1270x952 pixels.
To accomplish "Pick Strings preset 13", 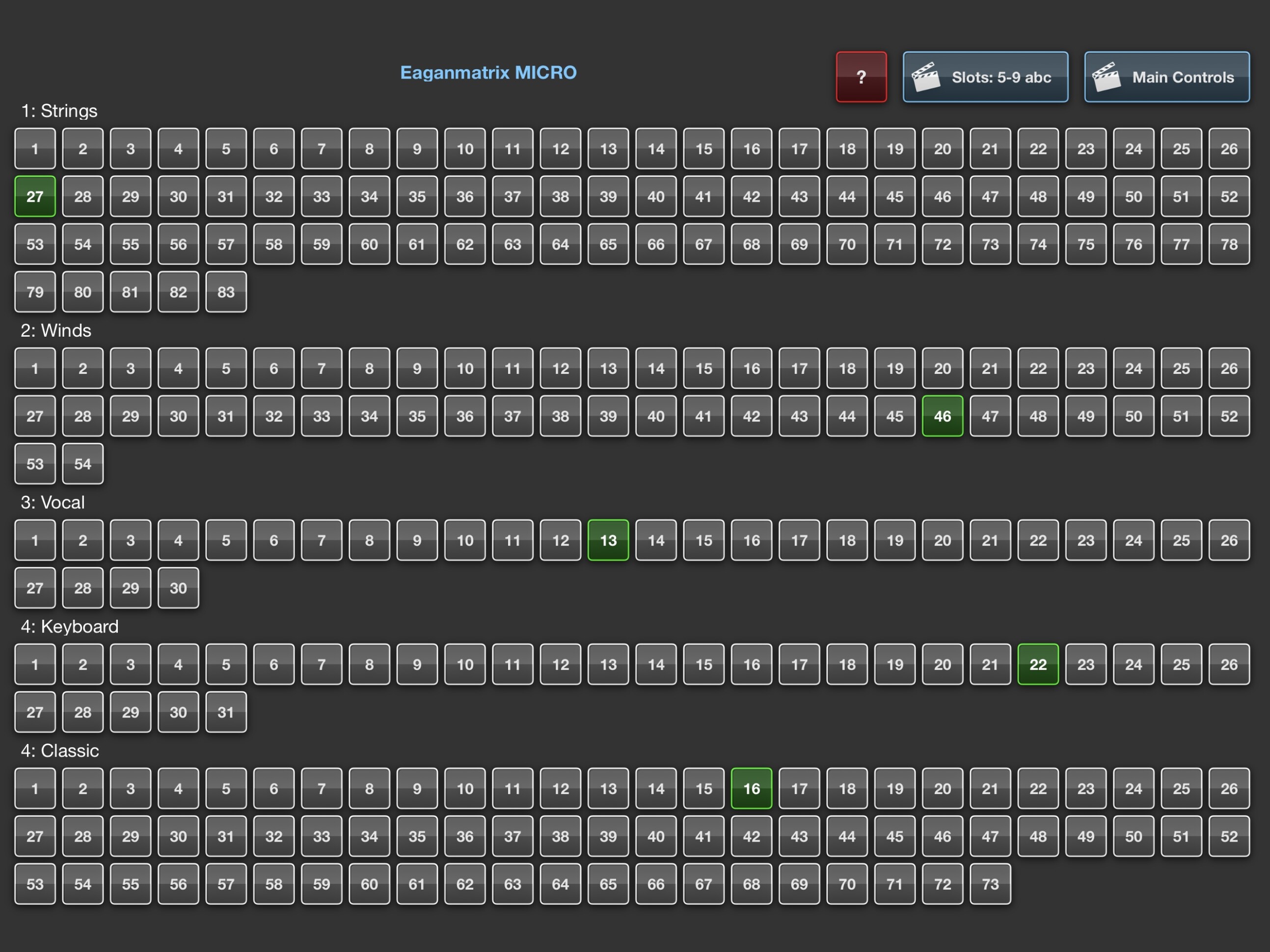I will pos(608,149).
